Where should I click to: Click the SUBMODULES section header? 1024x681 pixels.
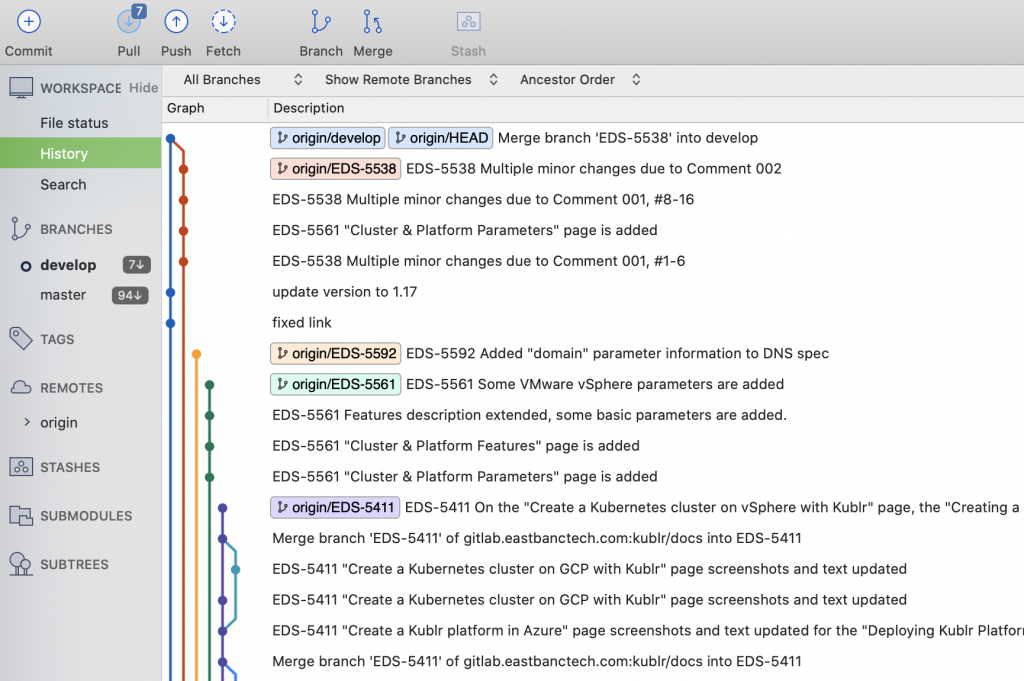click(x=86, y=516)
